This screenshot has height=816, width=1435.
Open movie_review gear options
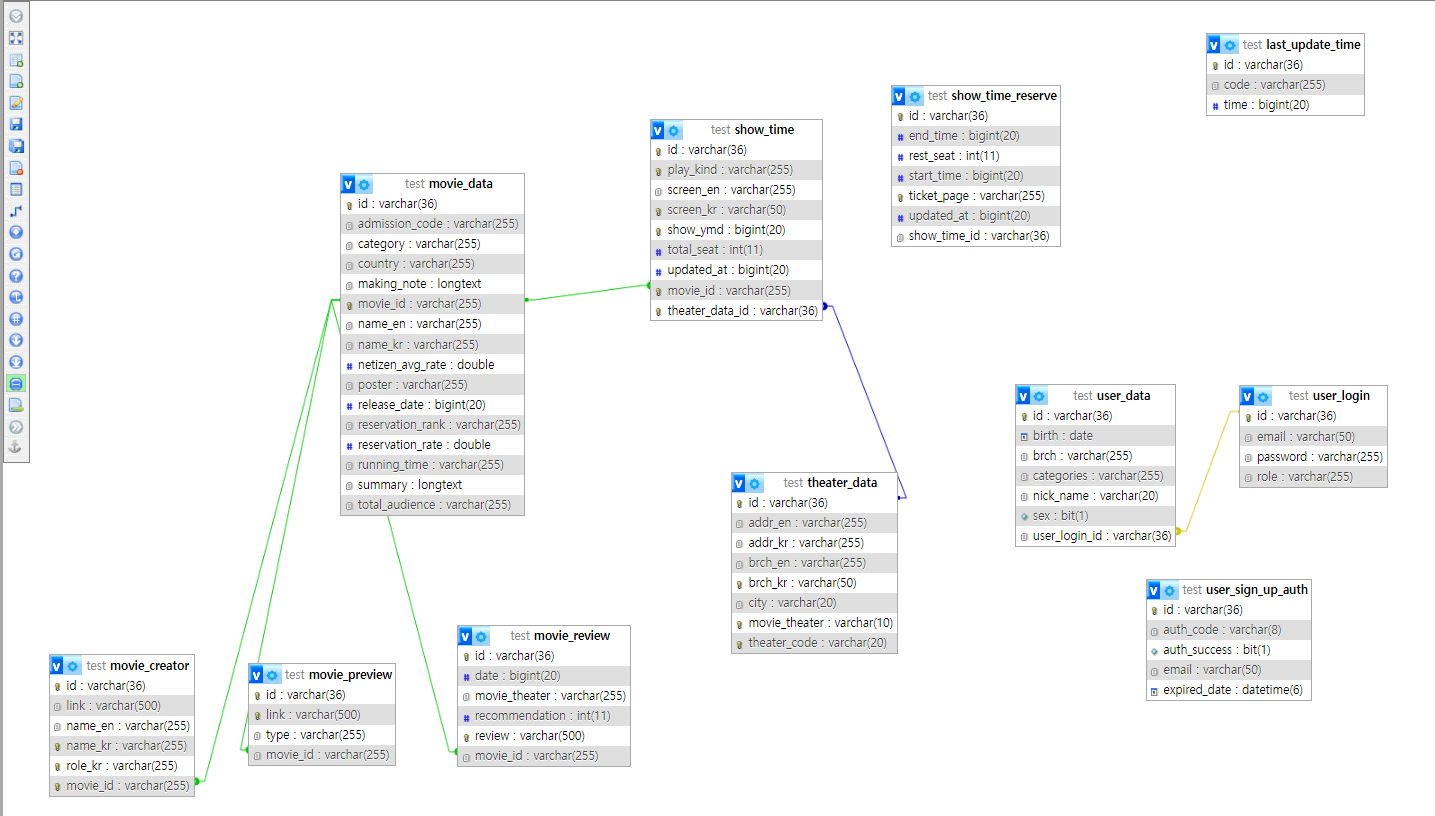(x=481, y=636)
